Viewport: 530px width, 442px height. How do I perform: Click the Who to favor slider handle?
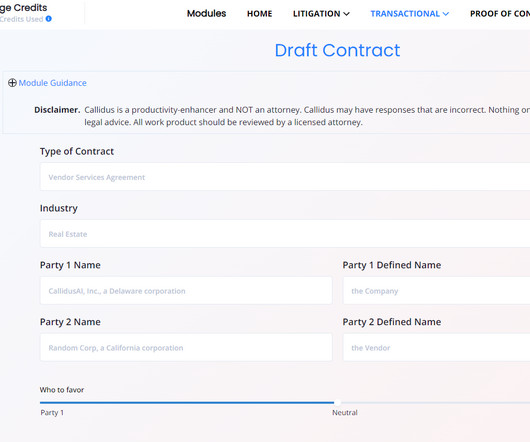337,402
